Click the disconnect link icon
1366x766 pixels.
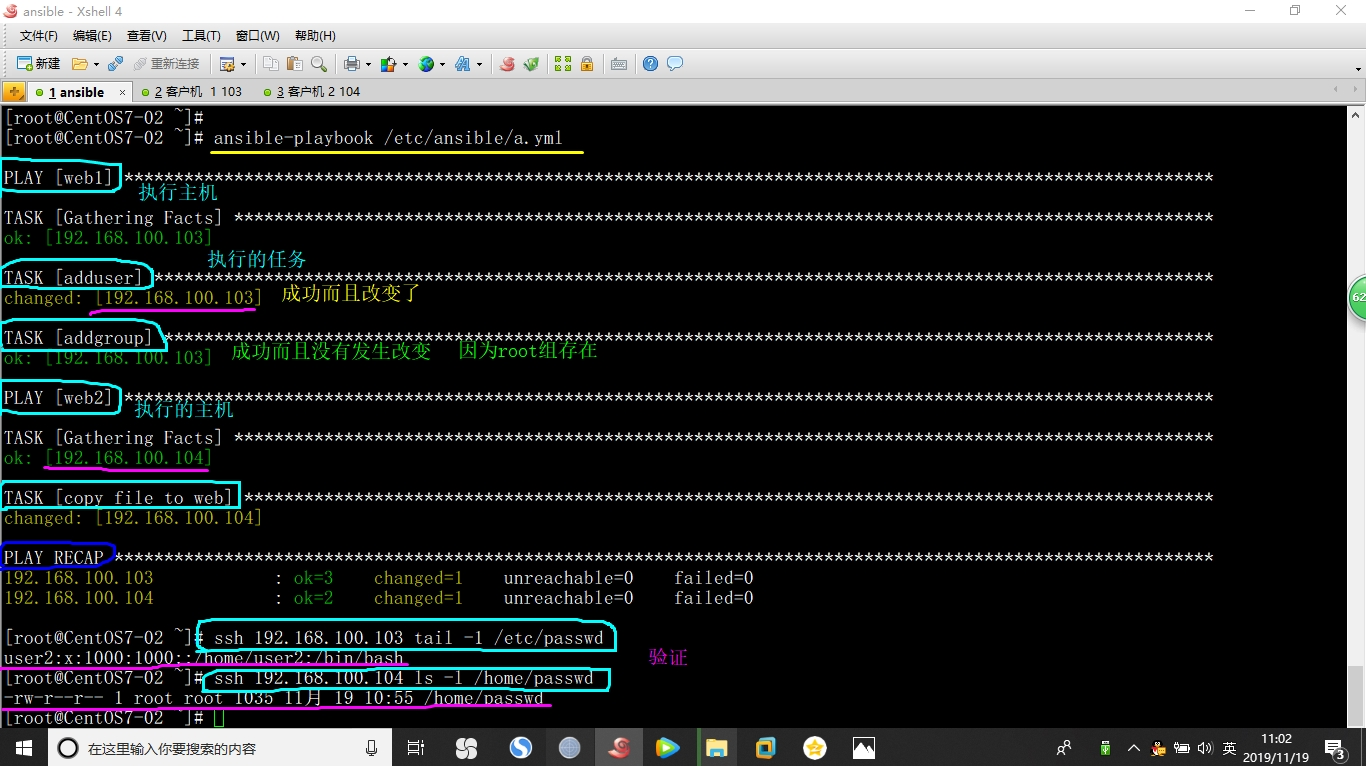pyautogui.click(x=116, y=64)
